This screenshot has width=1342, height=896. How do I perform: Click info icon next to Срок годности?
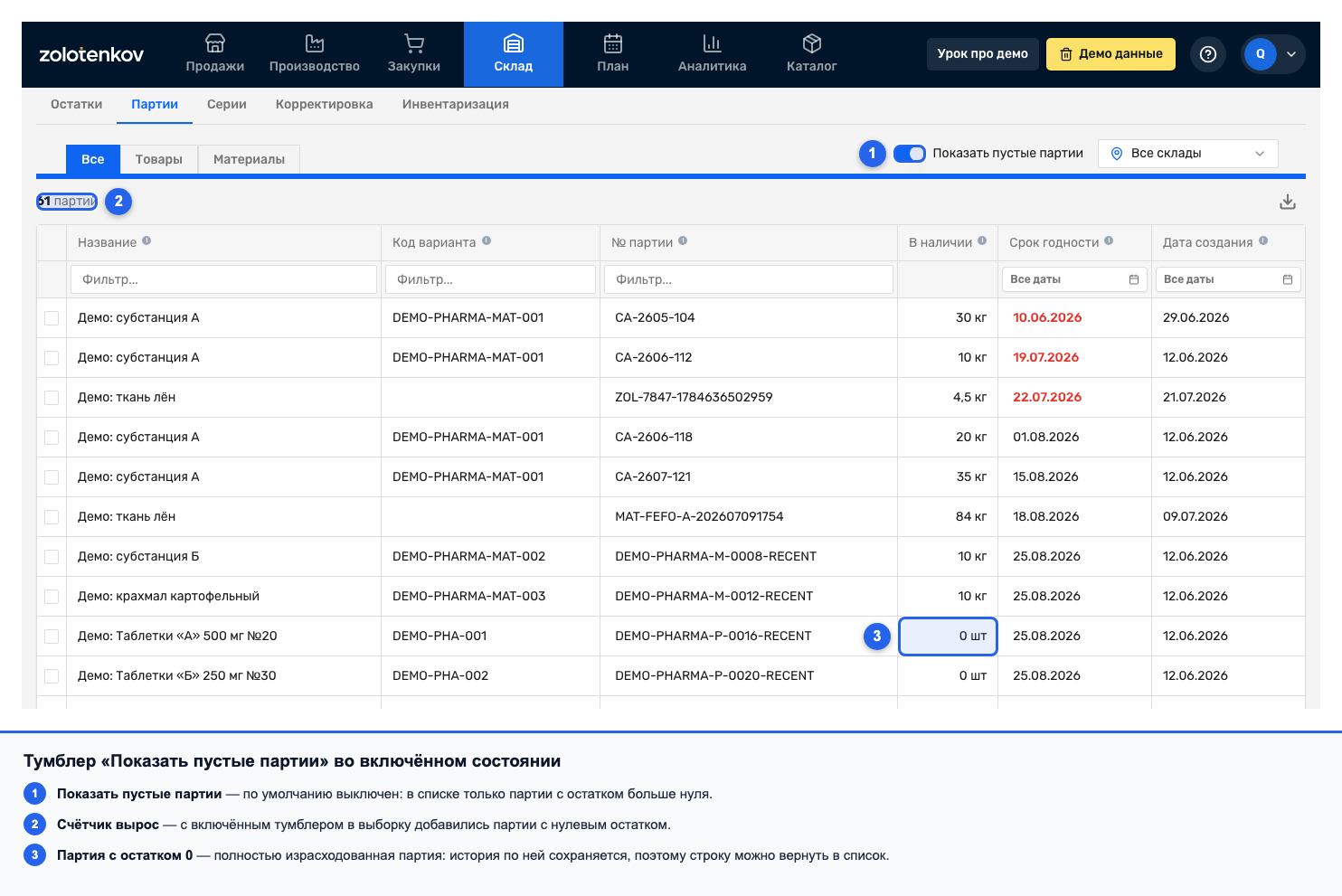tap(1109, 241)
